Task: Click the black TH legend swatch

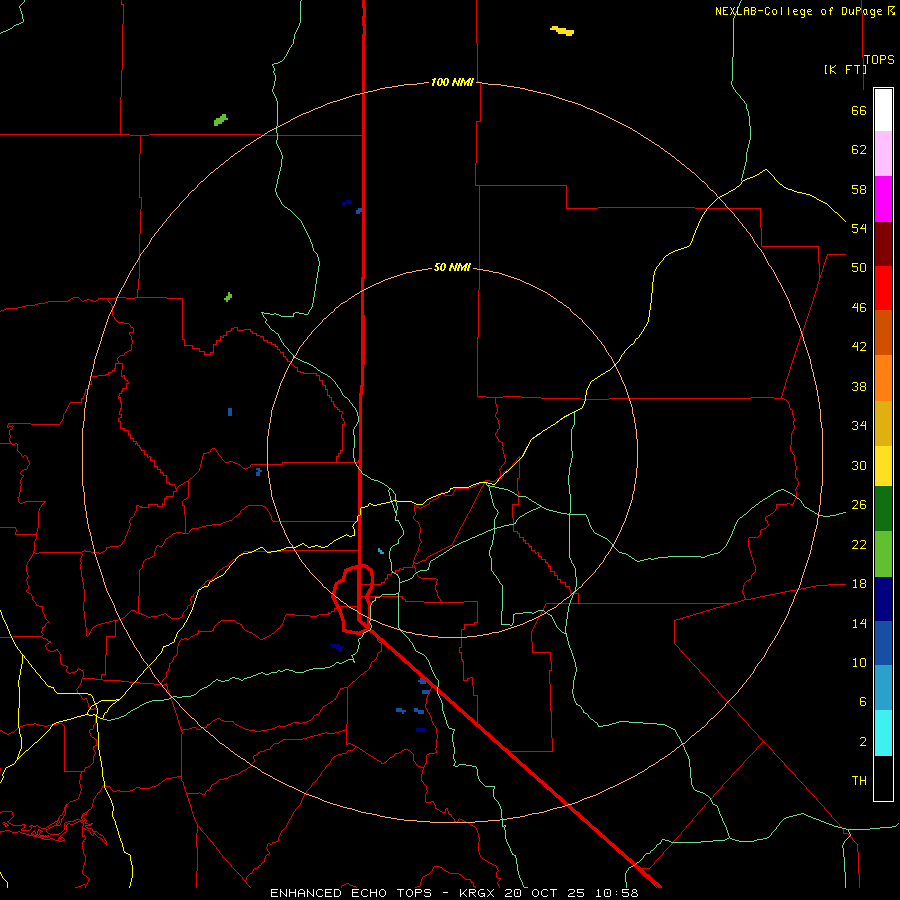Action: pos(883,778)
